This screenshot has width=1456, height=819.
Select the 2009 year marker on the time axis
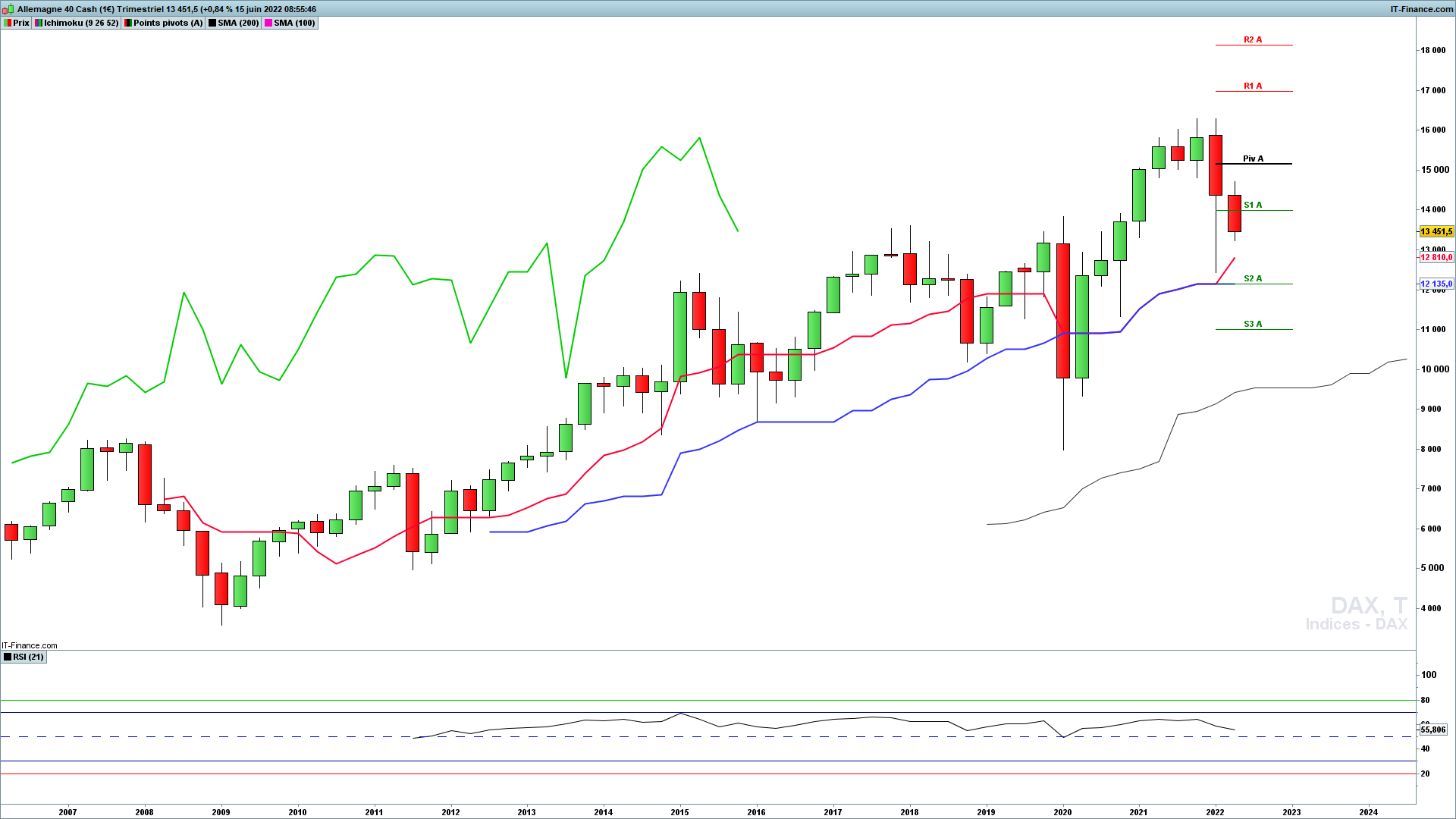point(221,812)
